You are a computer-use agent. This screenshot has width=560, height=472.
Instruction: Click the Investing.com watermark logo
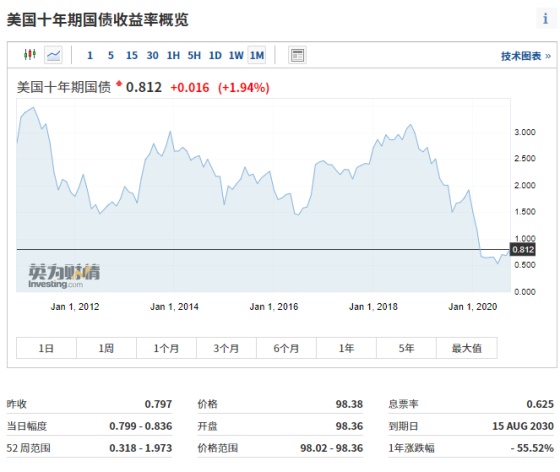point(64,276)
